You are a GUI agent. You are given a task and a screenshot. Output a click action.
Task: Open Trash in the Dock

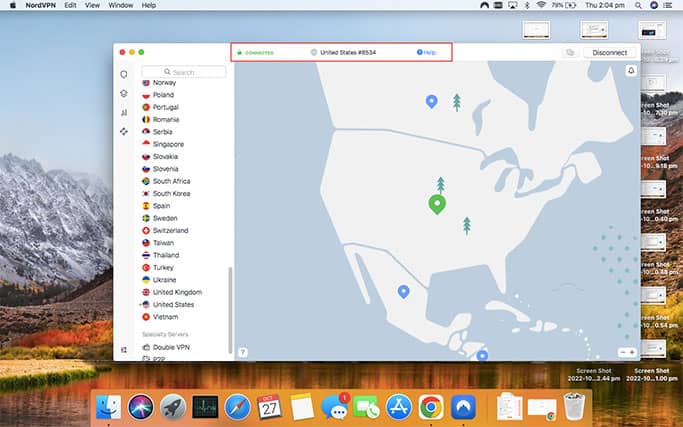(574, 407)
